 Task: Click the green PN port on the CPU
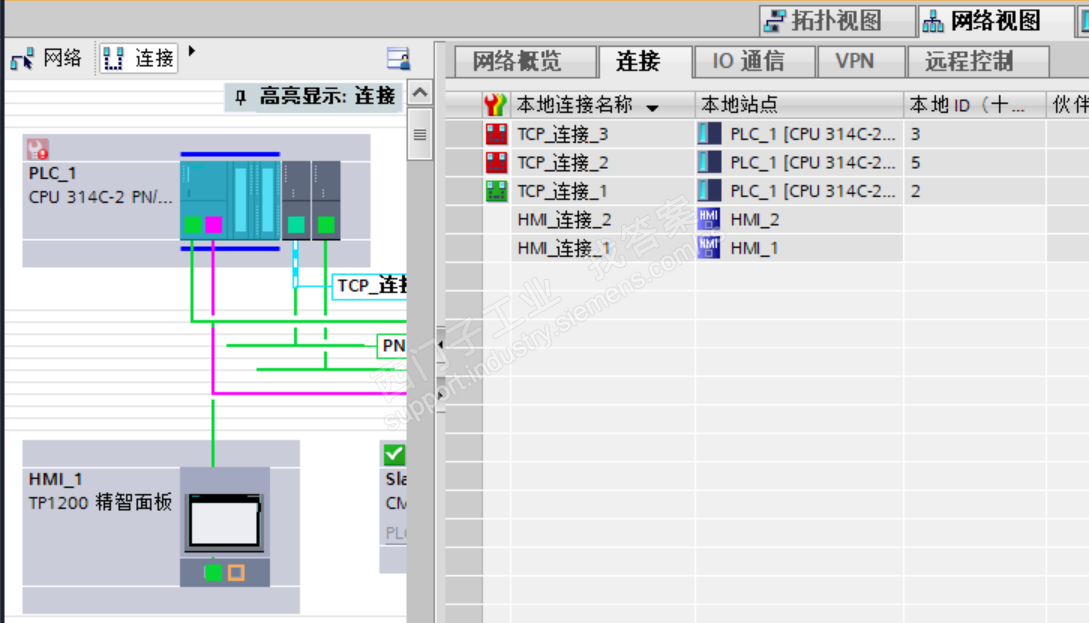point(192,224)
